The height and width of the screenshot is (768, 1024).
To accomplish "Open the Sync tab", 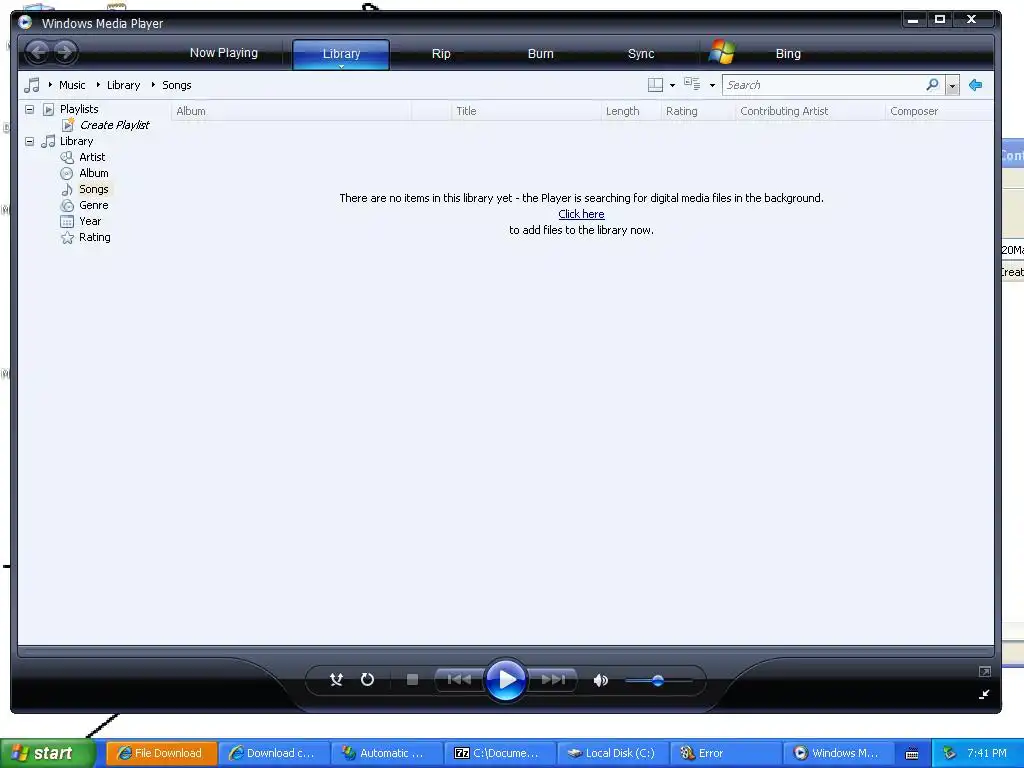I will tap(641, 54).
